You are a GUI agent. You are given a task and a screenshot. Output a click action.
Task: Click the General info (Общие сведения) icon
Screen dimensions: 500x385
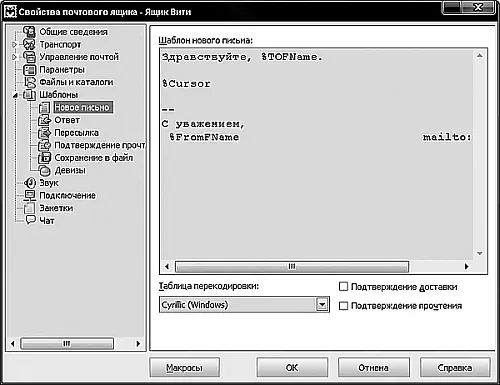[29, 32]
